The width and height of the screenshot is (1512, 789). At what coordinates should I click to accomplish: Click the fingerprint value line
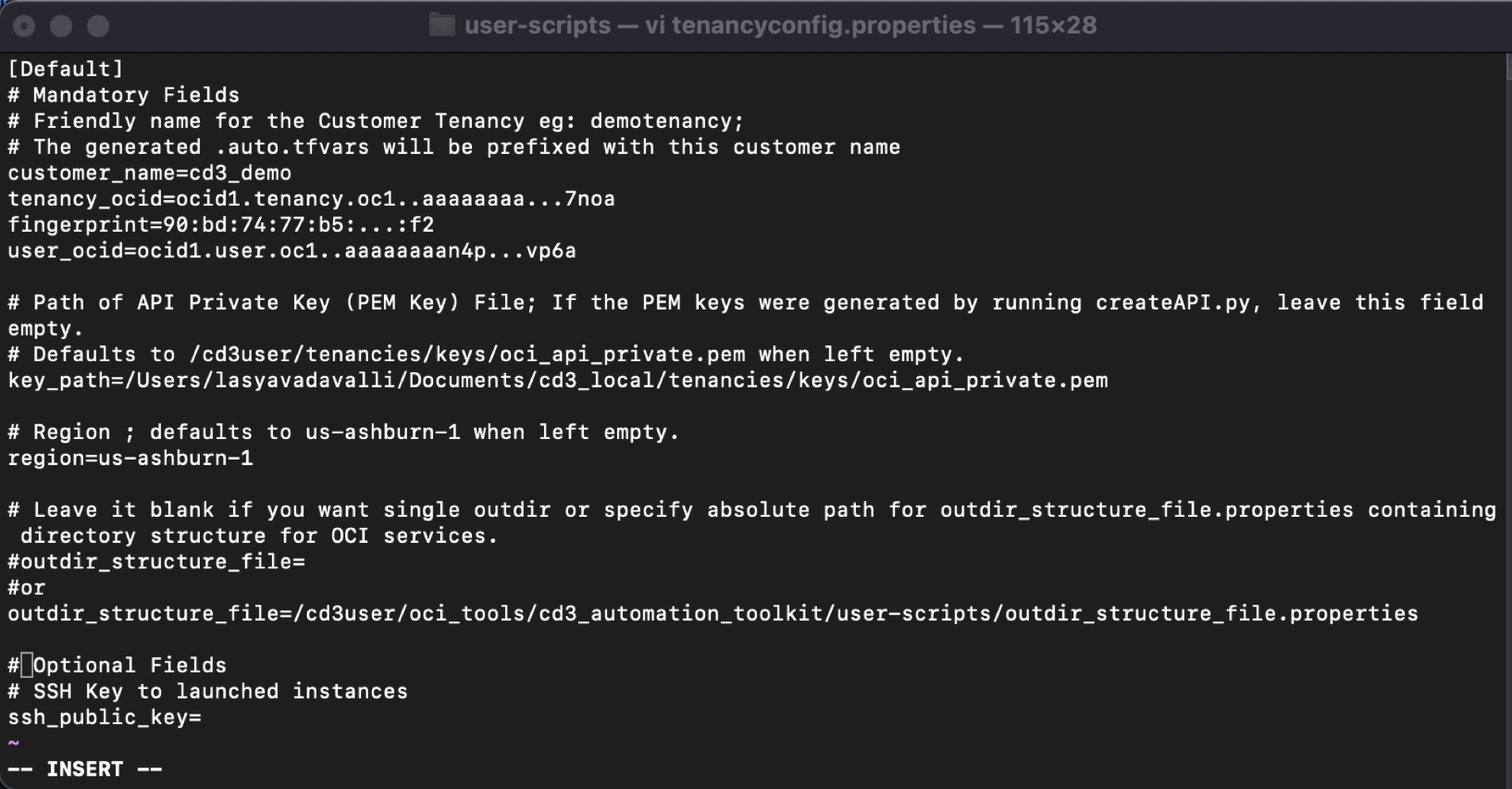pos(221,225)
